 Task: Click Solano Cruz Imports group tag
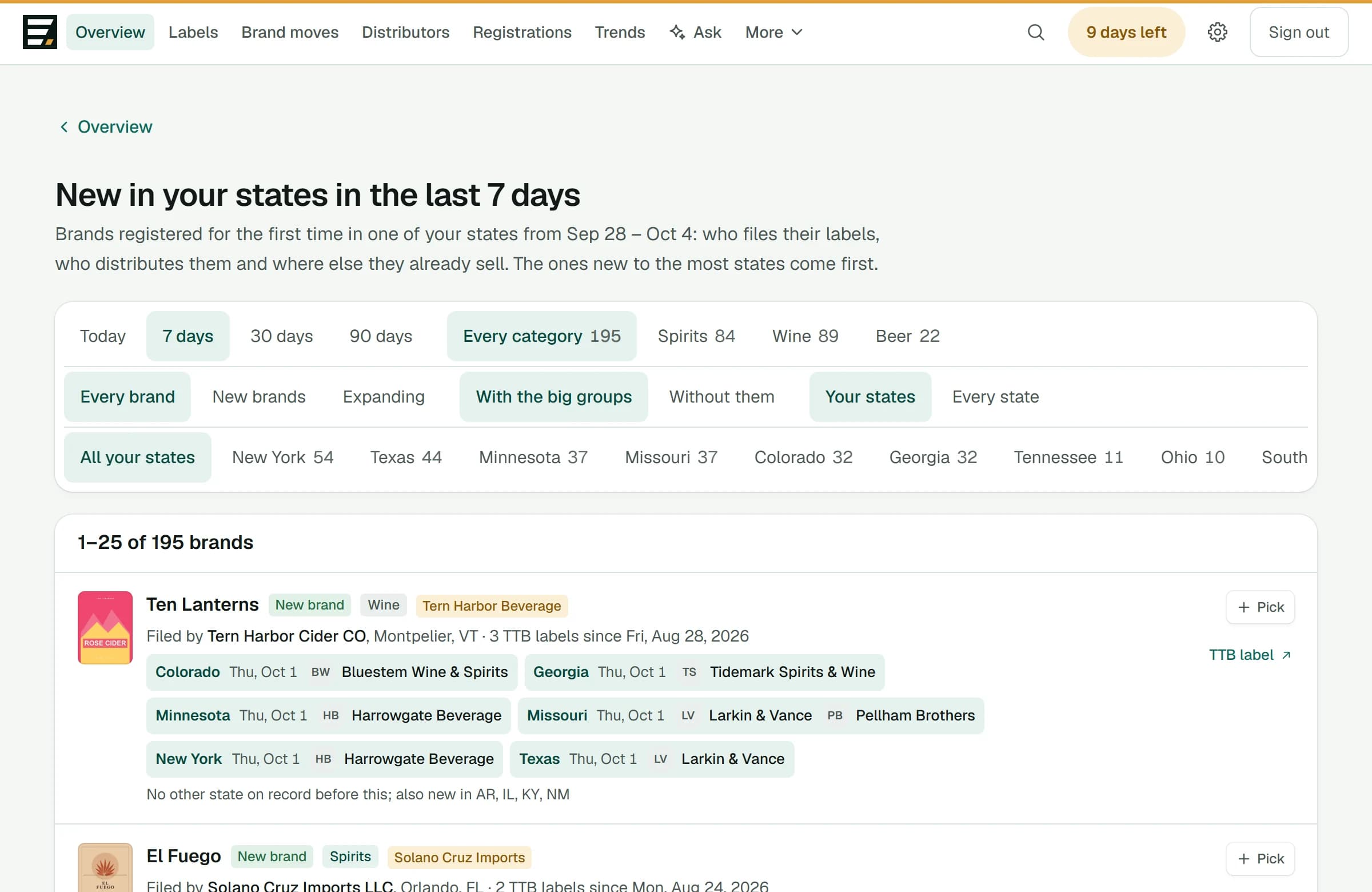click(x=459, y=857)
